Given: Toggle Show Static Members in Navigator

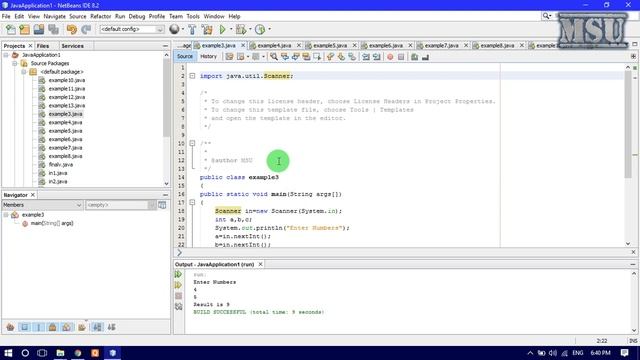Looking at the screenshot, I should point(39,327).
